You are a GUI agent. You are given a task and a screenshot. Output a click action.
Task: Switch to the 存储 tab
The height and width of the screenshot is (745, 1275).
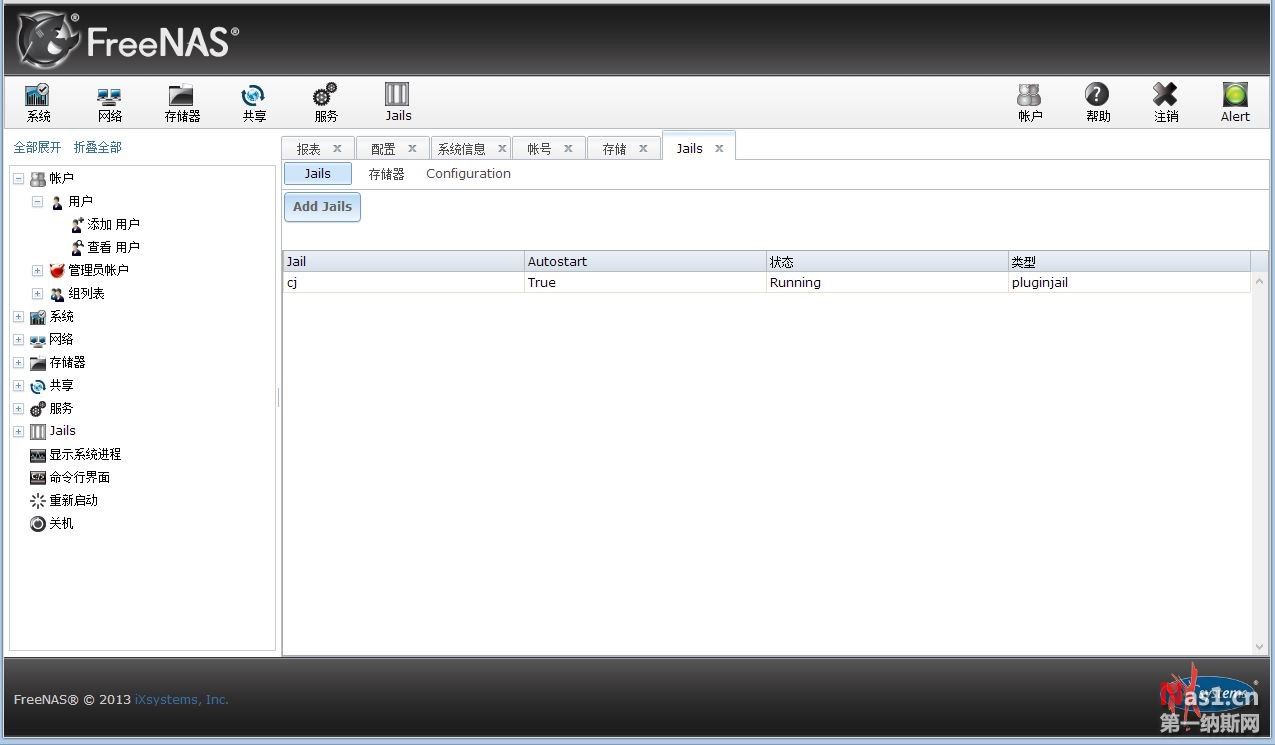(x=614, y=149)
